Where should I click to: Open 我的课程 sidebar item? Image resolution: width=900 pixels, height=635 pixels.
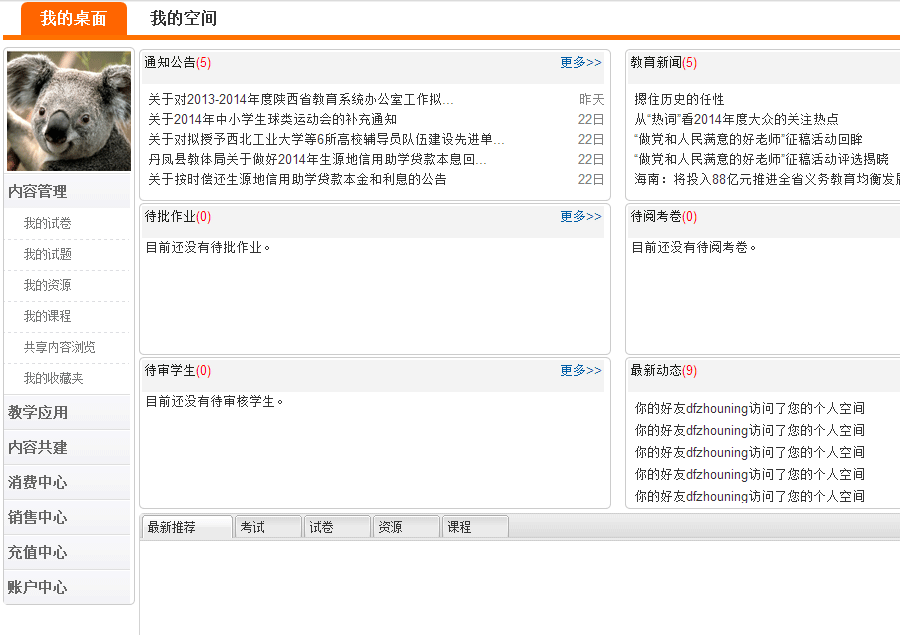pos(48,316)
